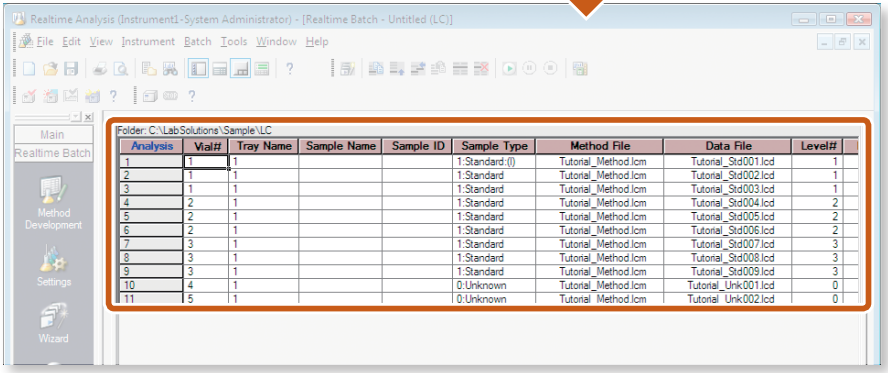Viewport: 889px width, 374px height.
Task: Click the Level# column header
Action: (x=818, y=146)
